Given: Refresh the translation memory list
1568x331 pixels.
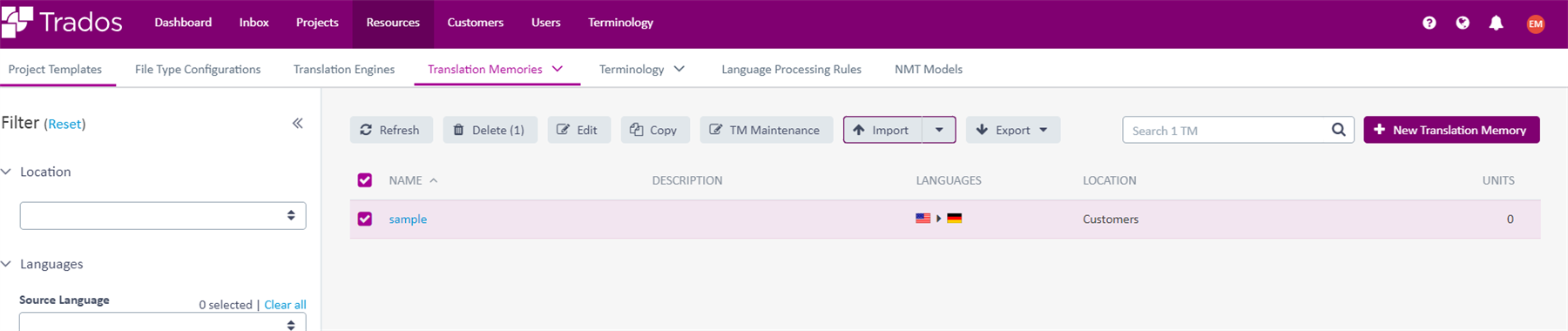Looking at the screenshot, I should [x=391, y=130].
